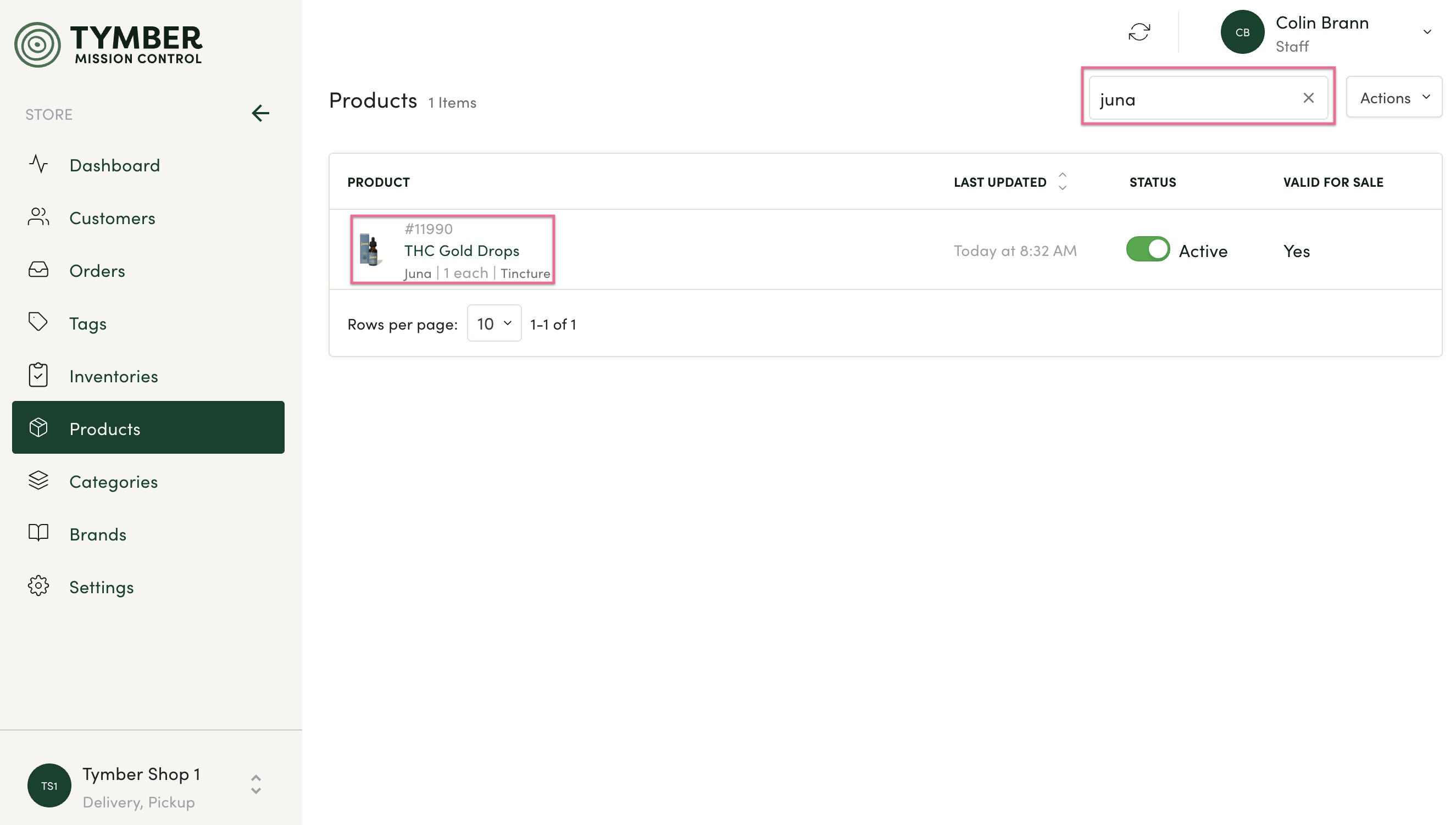Open the Actions dropdown
Screen dimensions: 1456x825
(x=1394, y=97)
